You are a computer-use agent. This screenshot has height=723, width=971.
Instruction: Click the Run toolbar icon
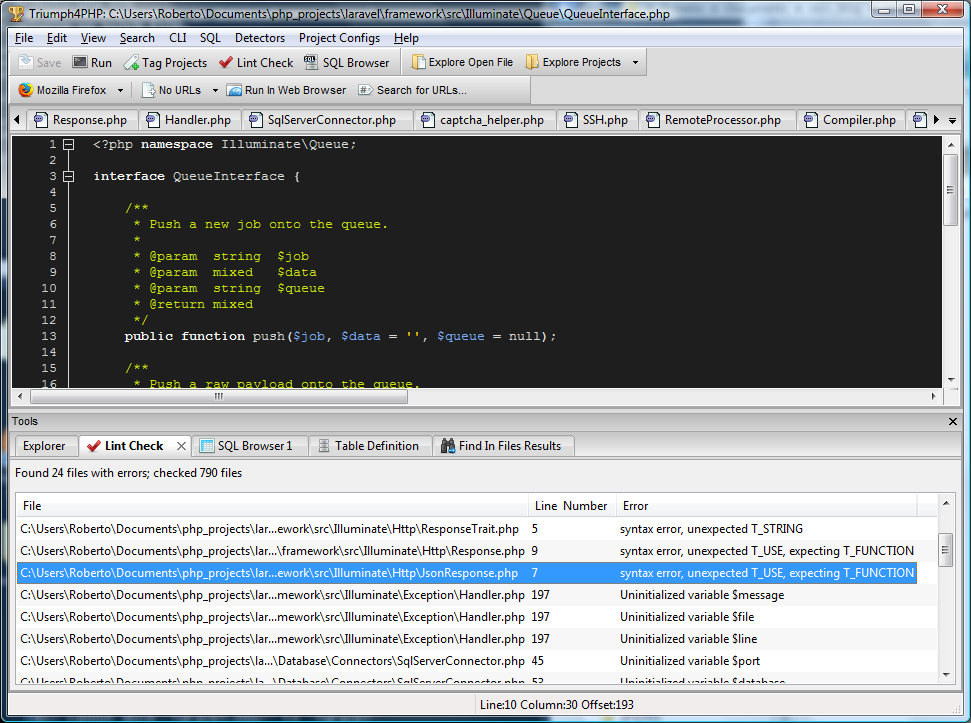click(x=80, y=63)
